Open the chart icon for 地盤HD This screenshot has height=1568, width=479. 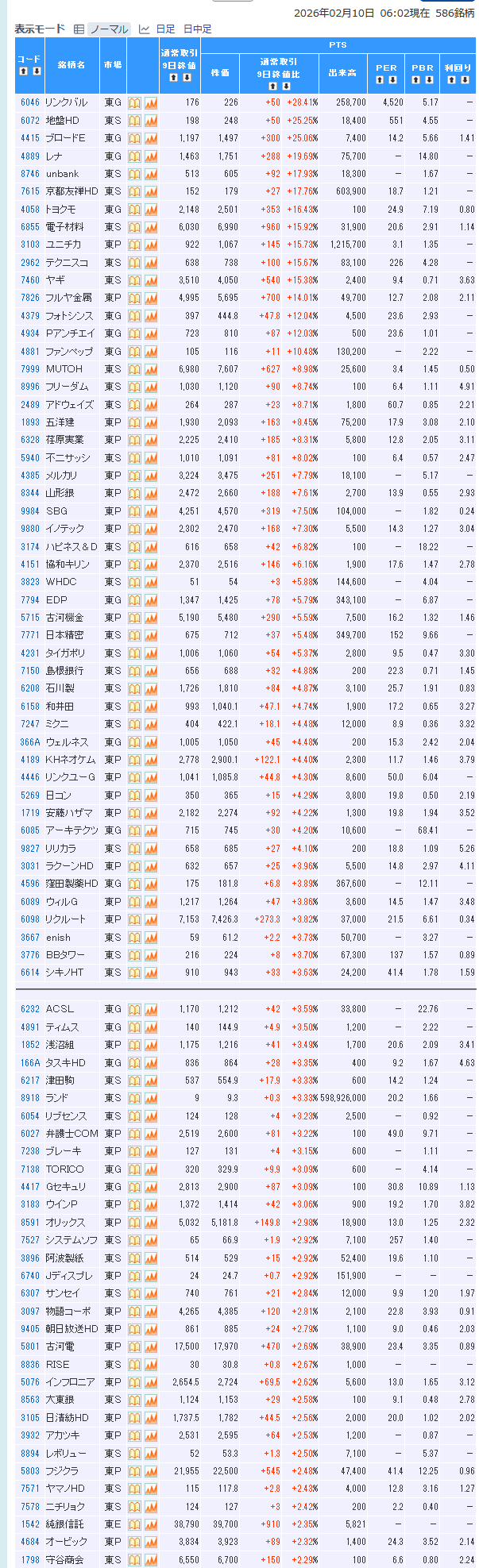click(150, 121)
